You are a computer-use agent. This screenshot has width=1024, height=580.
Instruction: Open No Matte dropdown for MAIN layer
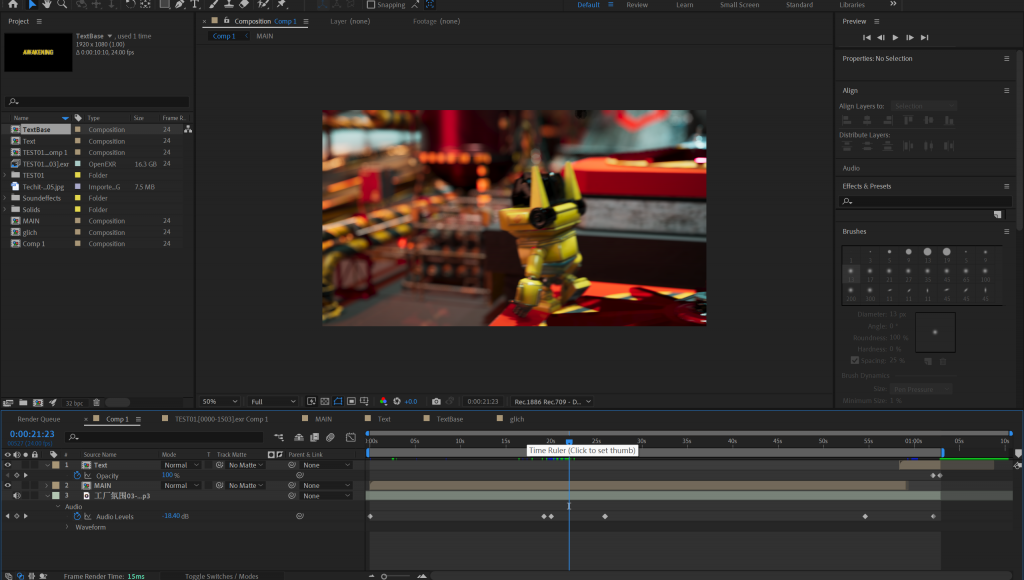click(246, 485)
